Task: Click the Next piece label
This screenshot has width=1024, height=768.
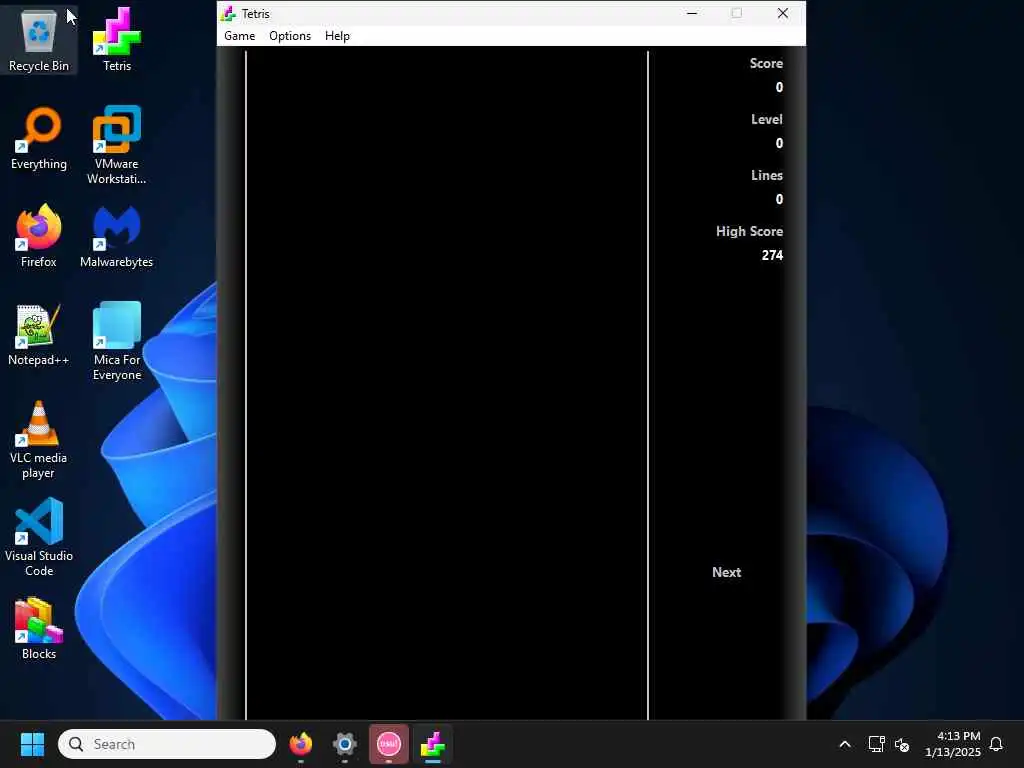Action: 726,572
